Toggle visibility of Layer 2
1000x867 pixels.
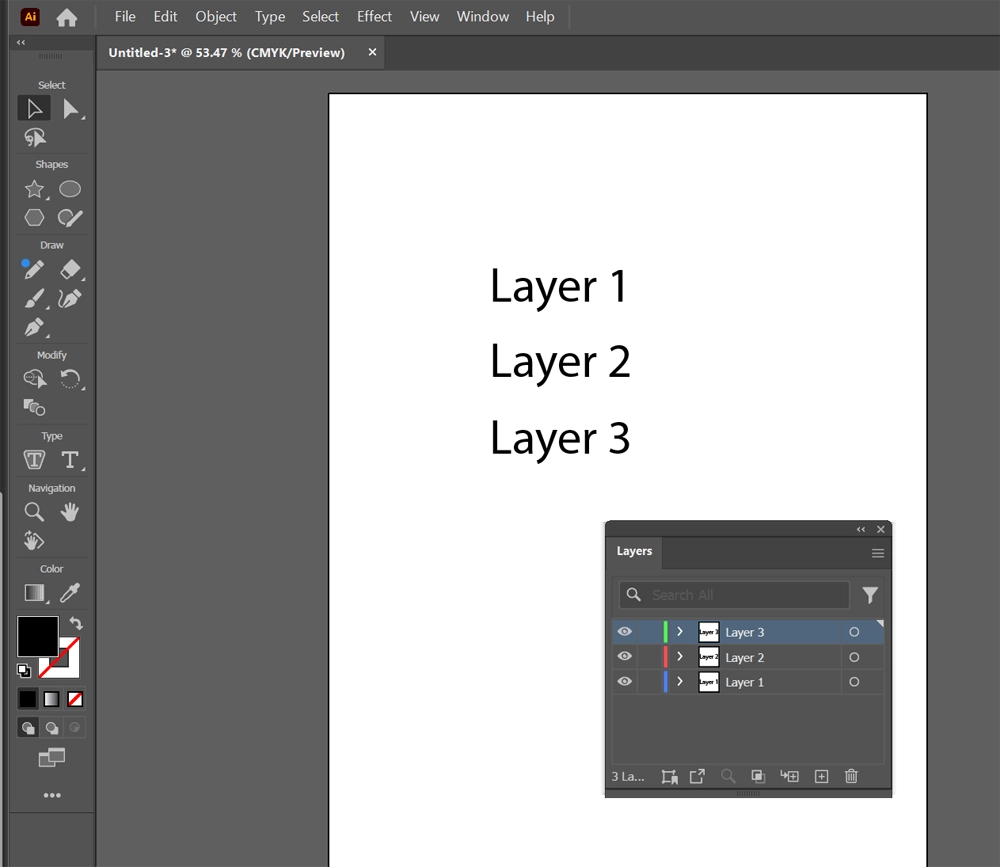(625, 657)
